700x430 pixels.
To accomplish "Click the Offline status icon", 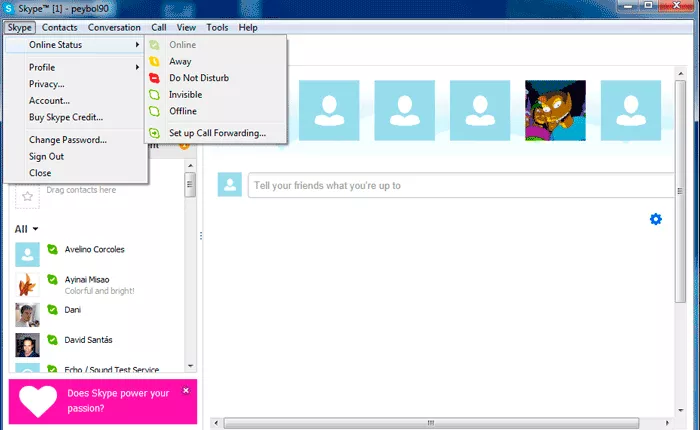I will point(154,111).
